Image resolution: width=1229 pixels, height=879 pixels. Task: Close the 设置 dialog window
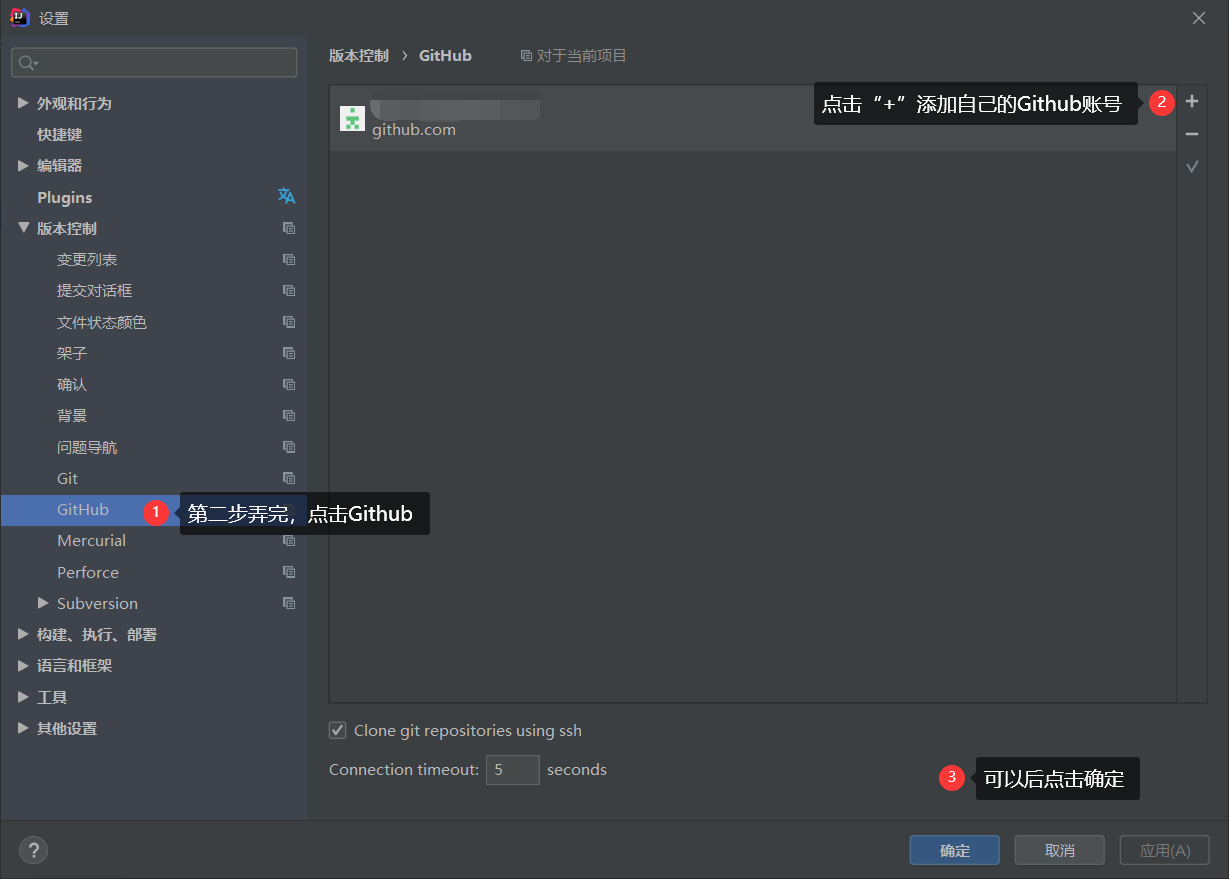click(x=1199, y=18)
